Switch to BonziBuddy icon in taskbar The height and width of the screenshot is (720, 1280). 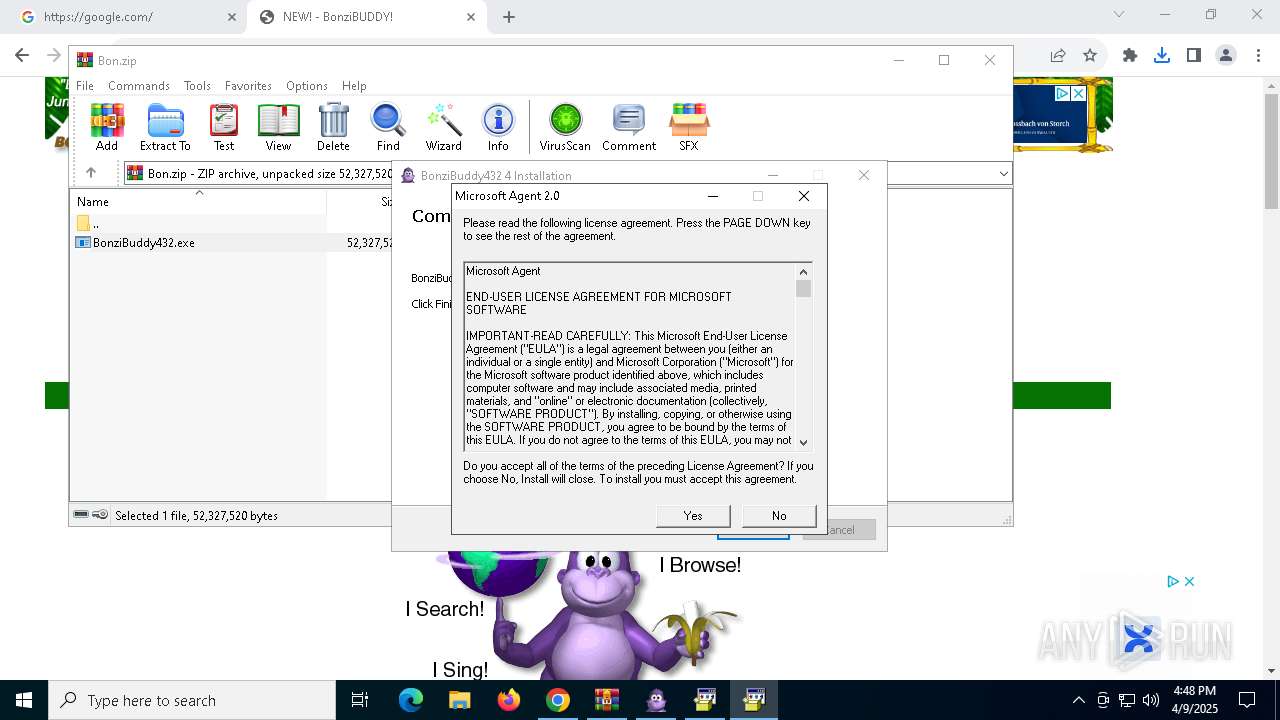point(656,700)
